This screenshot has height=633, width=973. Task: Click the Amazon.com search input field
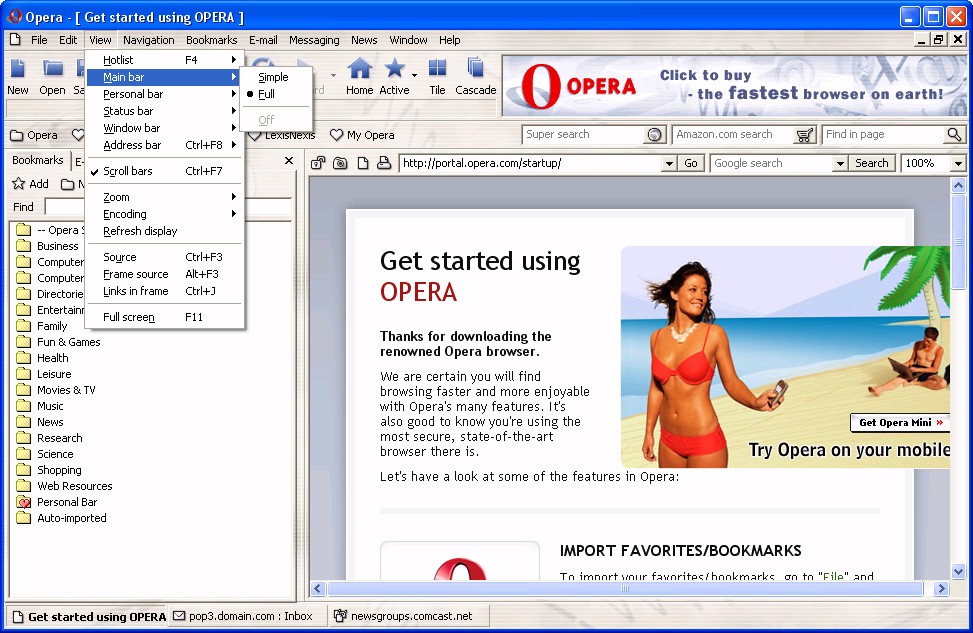click(734, 135)
